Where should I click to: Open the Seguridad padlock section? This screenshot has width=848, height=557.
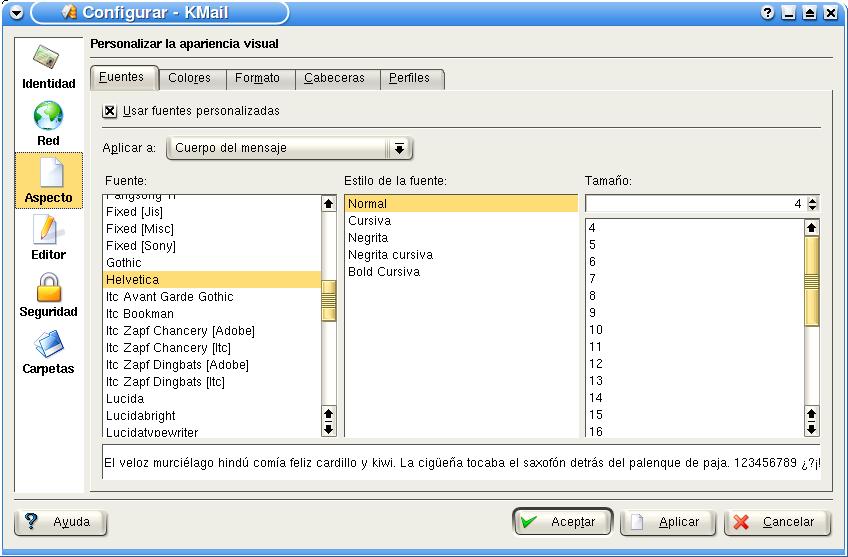[x=48, y=294]
